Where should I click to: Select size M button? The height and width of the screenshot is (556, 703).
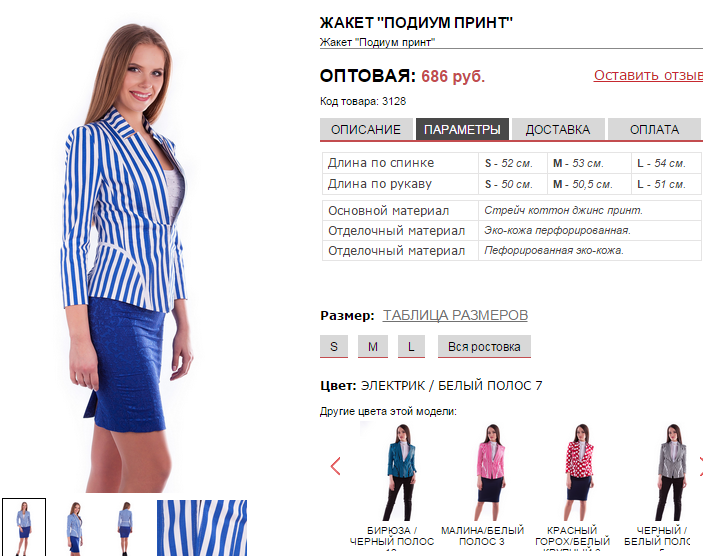click(373, 347)
